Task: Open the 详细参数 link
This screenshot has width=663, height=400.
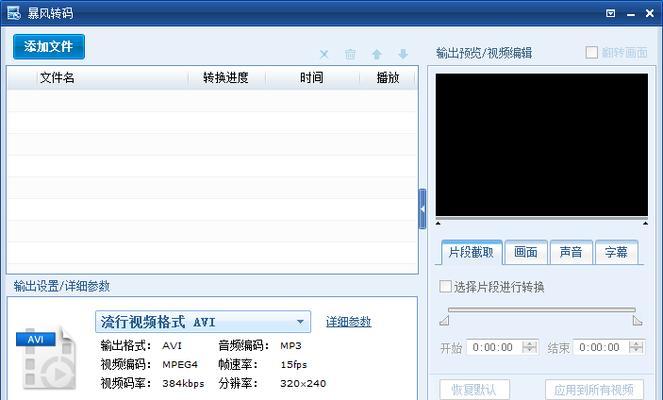Action: point(348,322)
